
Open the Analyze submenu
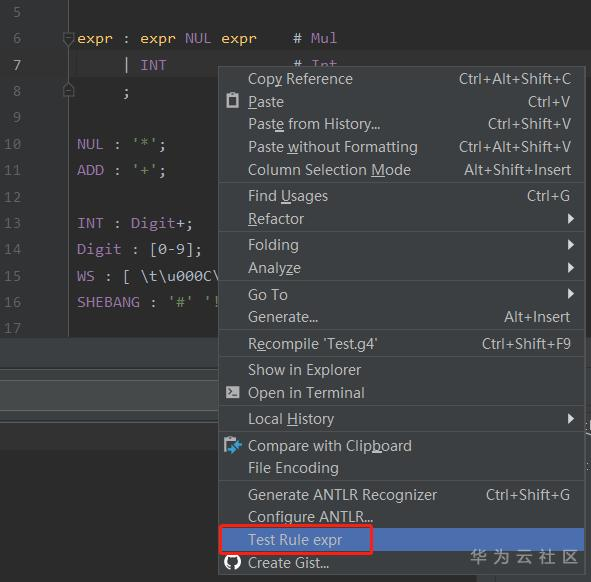click(x=401, y=268)
